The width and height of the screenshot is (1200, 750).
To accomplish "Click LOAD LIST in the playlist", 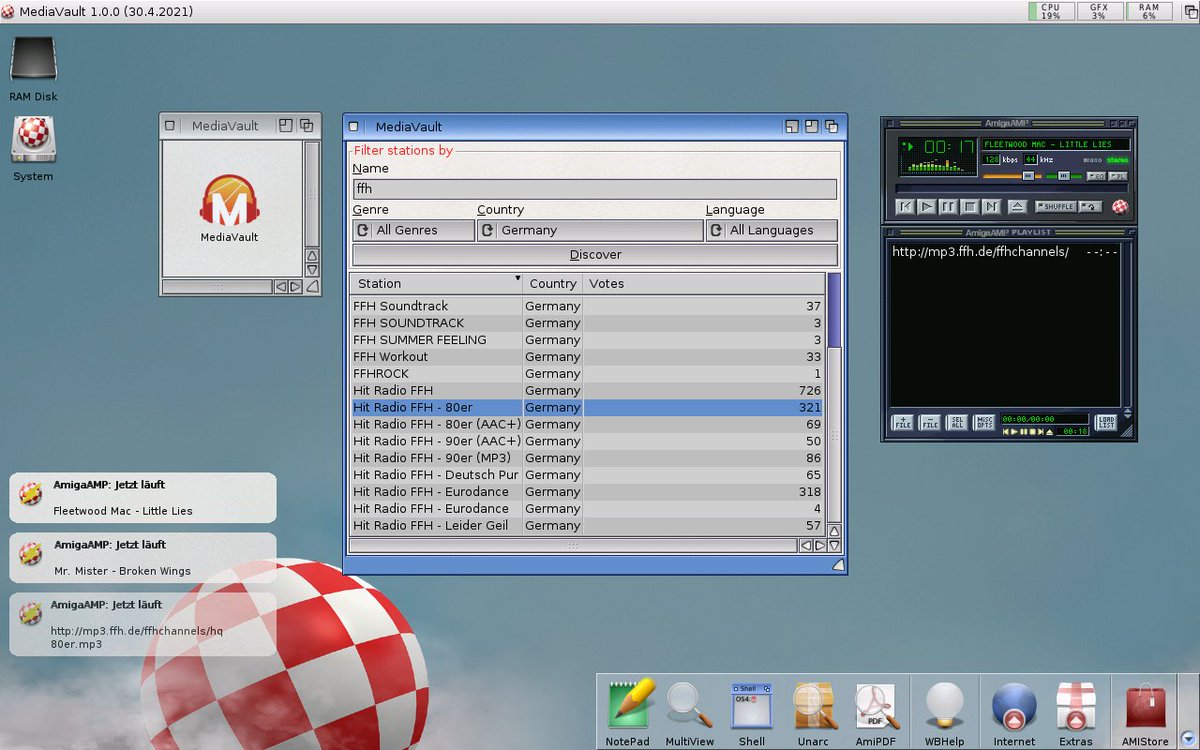I will point(1106,422).
